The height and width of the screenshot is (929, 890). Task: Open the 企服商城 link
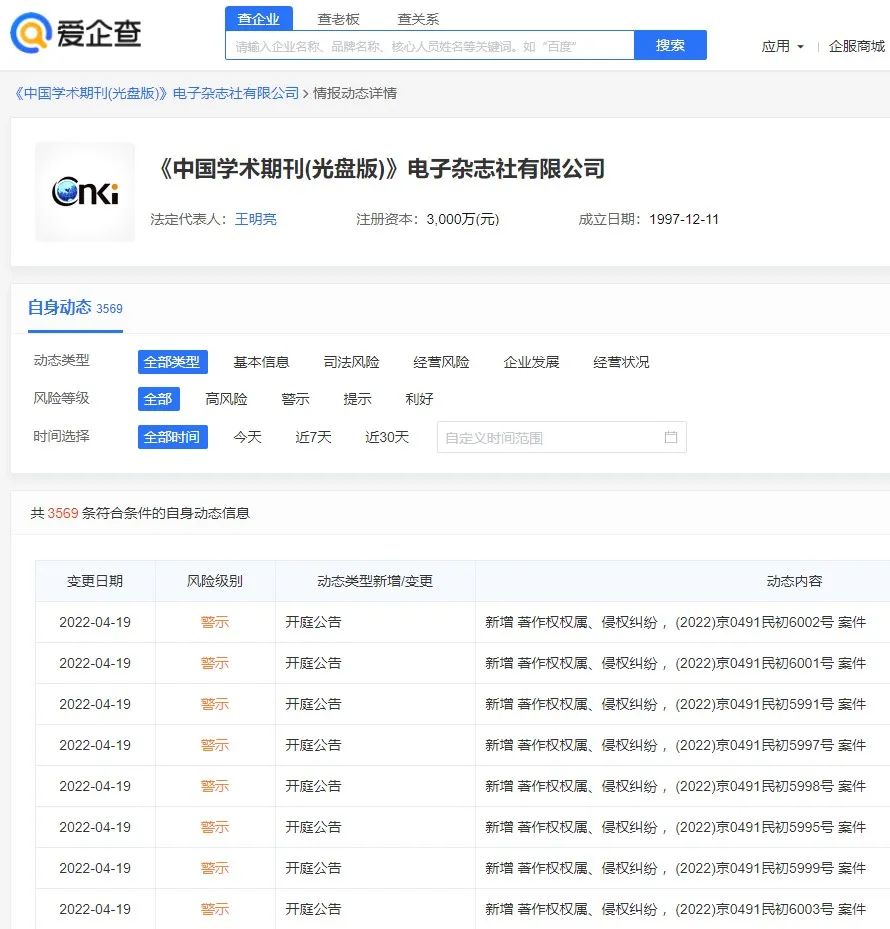click(857, 46)
